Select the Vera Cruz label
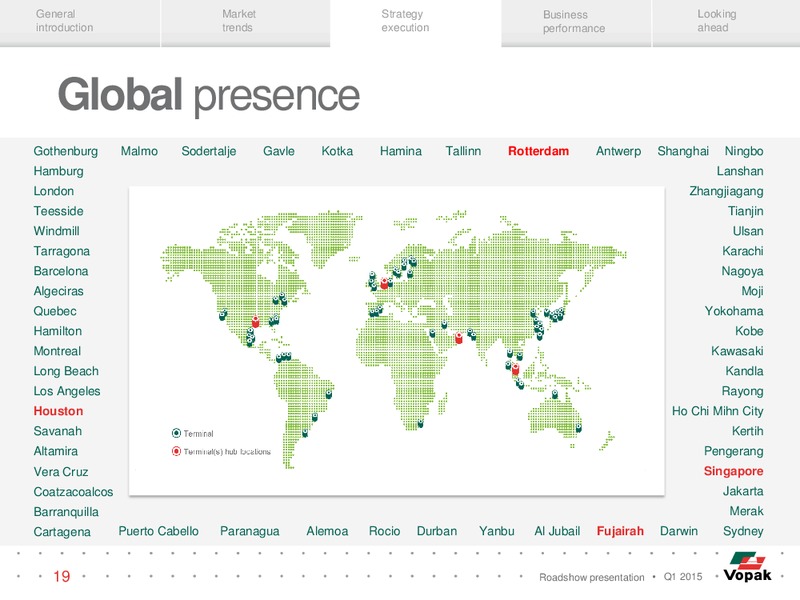 pos(61,472)
